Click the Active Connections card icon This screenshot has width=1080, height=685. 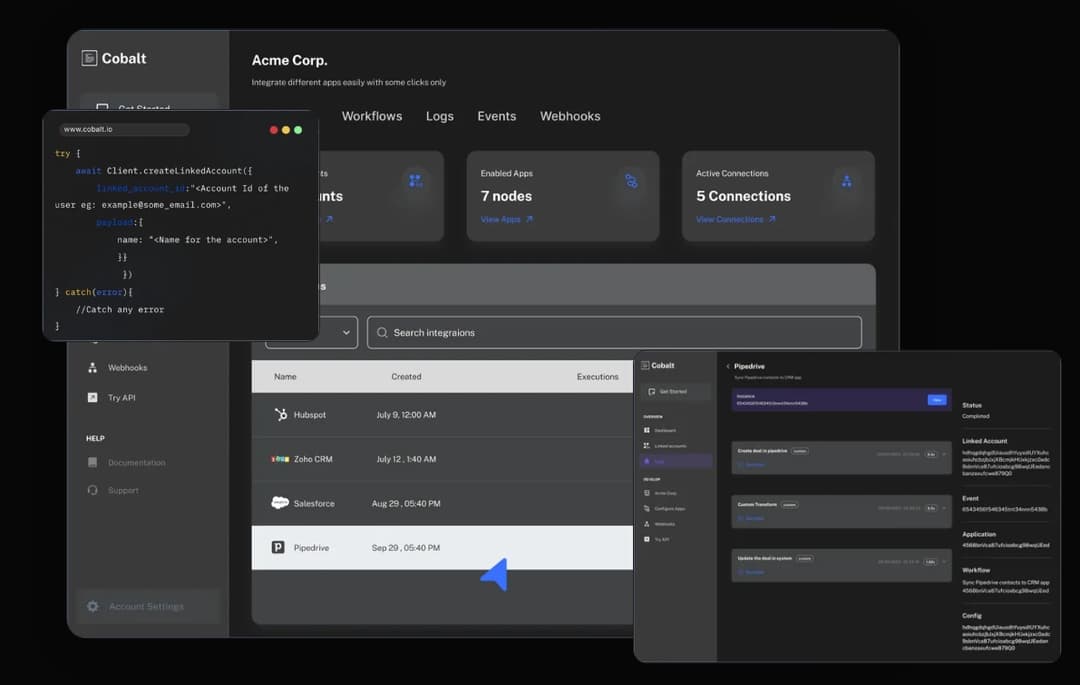(x=847, y=181)
